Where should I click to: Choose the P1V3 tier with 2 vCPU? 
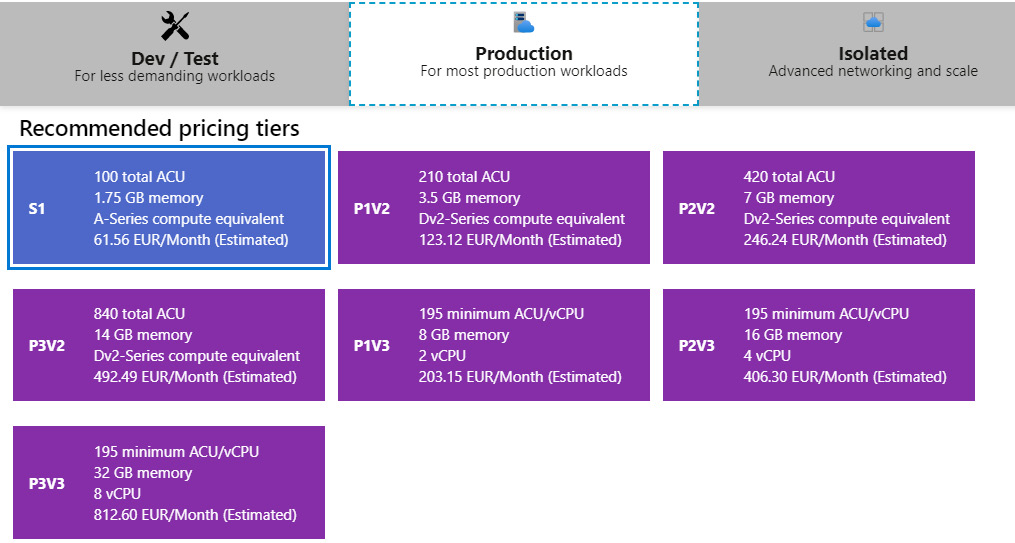494,345
